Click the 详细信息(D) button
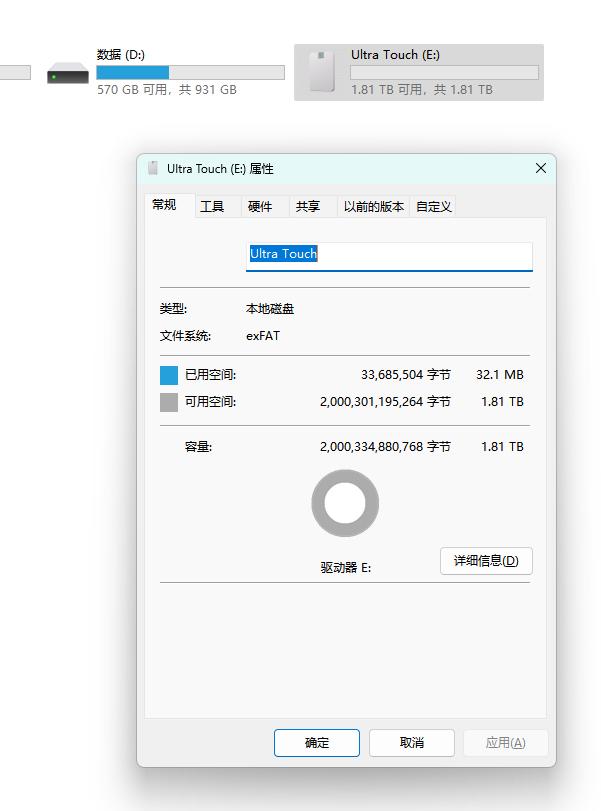 pyautogui.click(x=486, y=561)
